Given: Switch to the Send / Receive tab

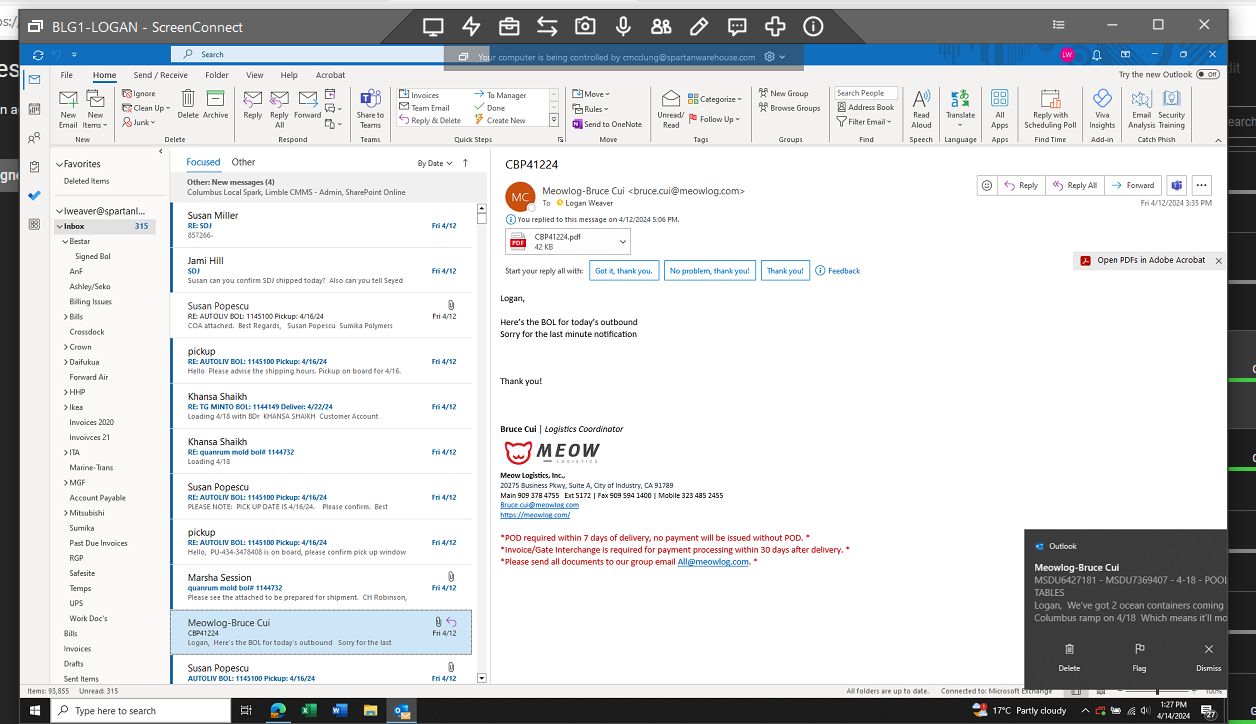Looking at the screenshot, I should coord(160,75).
